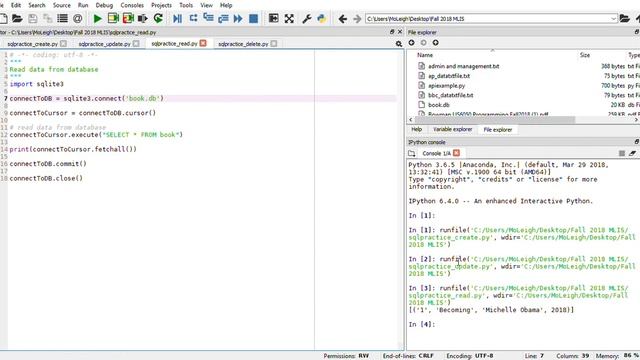Maximize the current pane
The image size is (640, 360).
273,18
